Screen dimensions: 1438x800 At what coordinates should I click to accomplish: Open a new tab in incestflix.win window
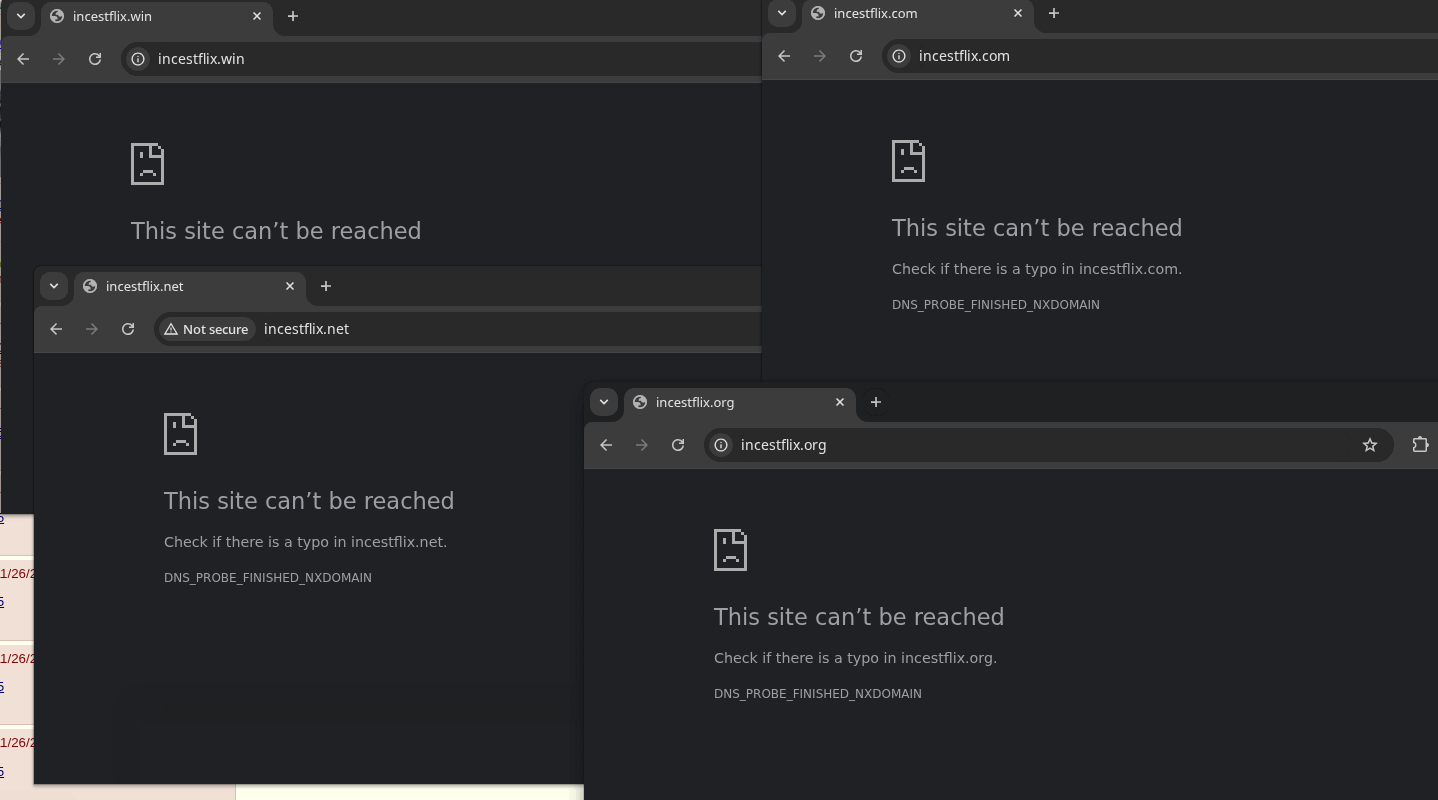292,16
